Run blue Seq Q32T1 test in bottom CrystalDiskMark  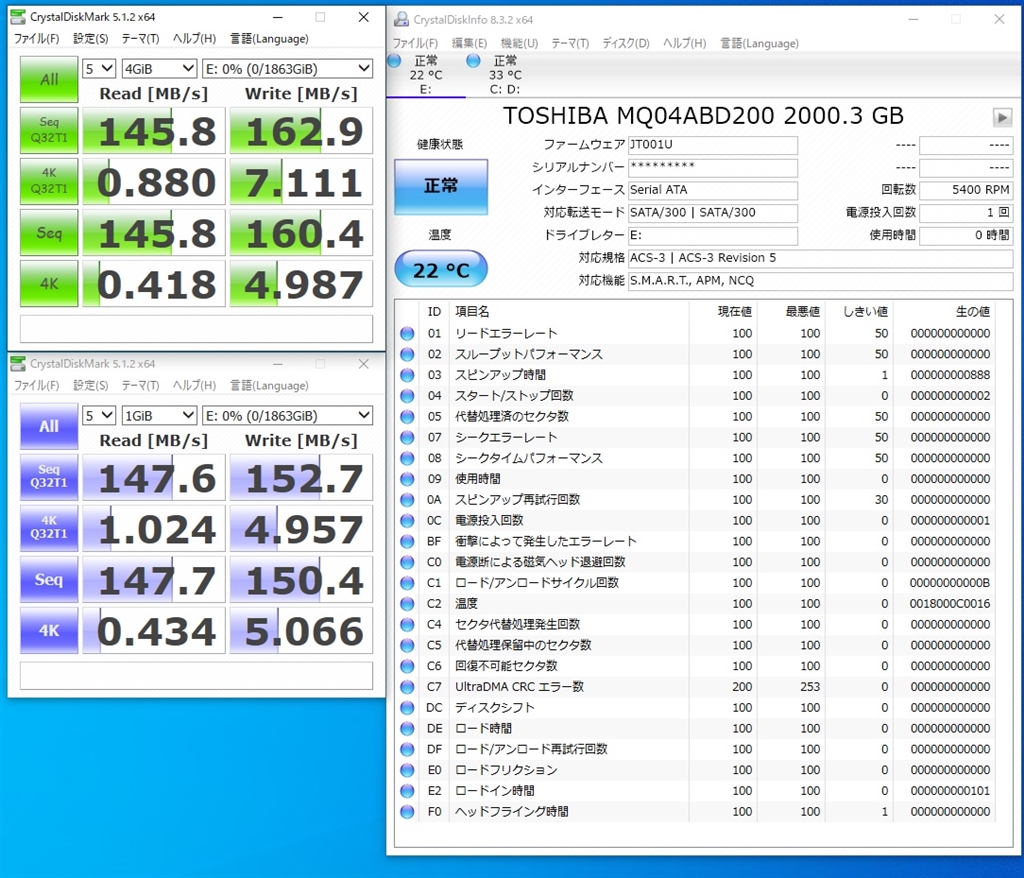(x=49, y=477)
